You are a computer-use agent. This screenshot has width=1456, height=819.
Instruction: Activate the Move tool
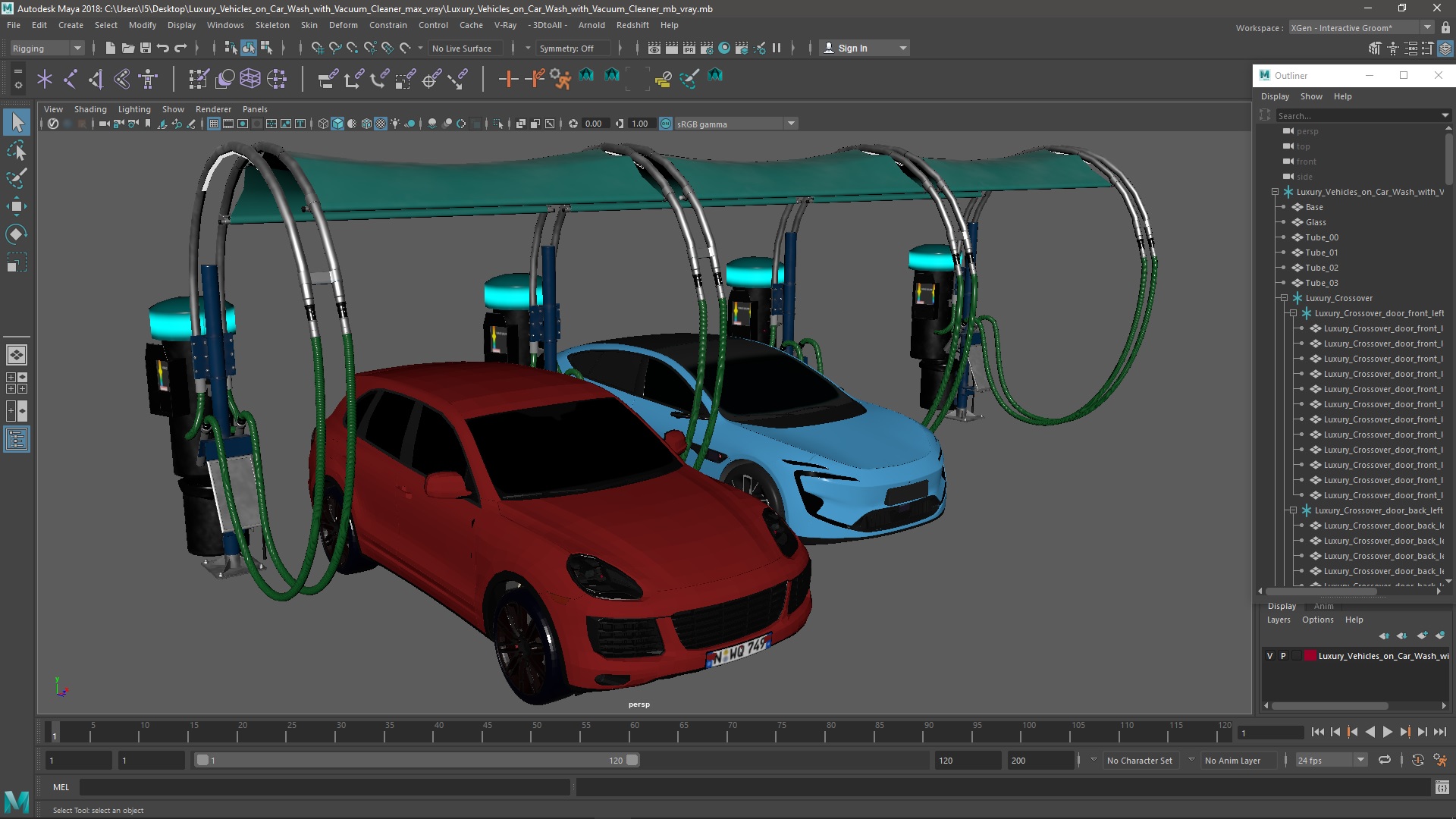click(x=17, y=206)
